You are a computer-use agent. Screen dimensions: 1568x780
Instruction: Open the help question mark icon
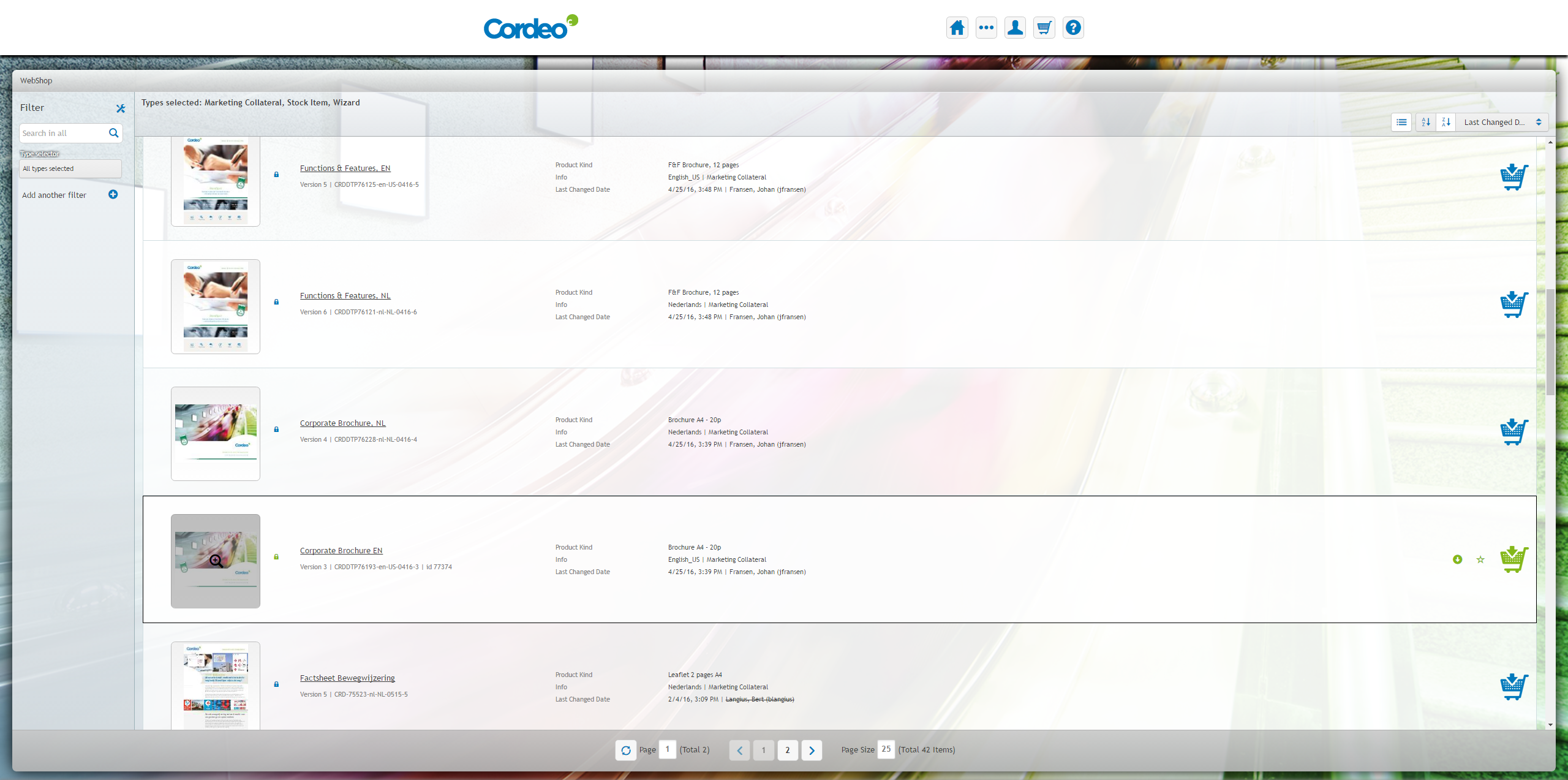[x=1073, y=28]
